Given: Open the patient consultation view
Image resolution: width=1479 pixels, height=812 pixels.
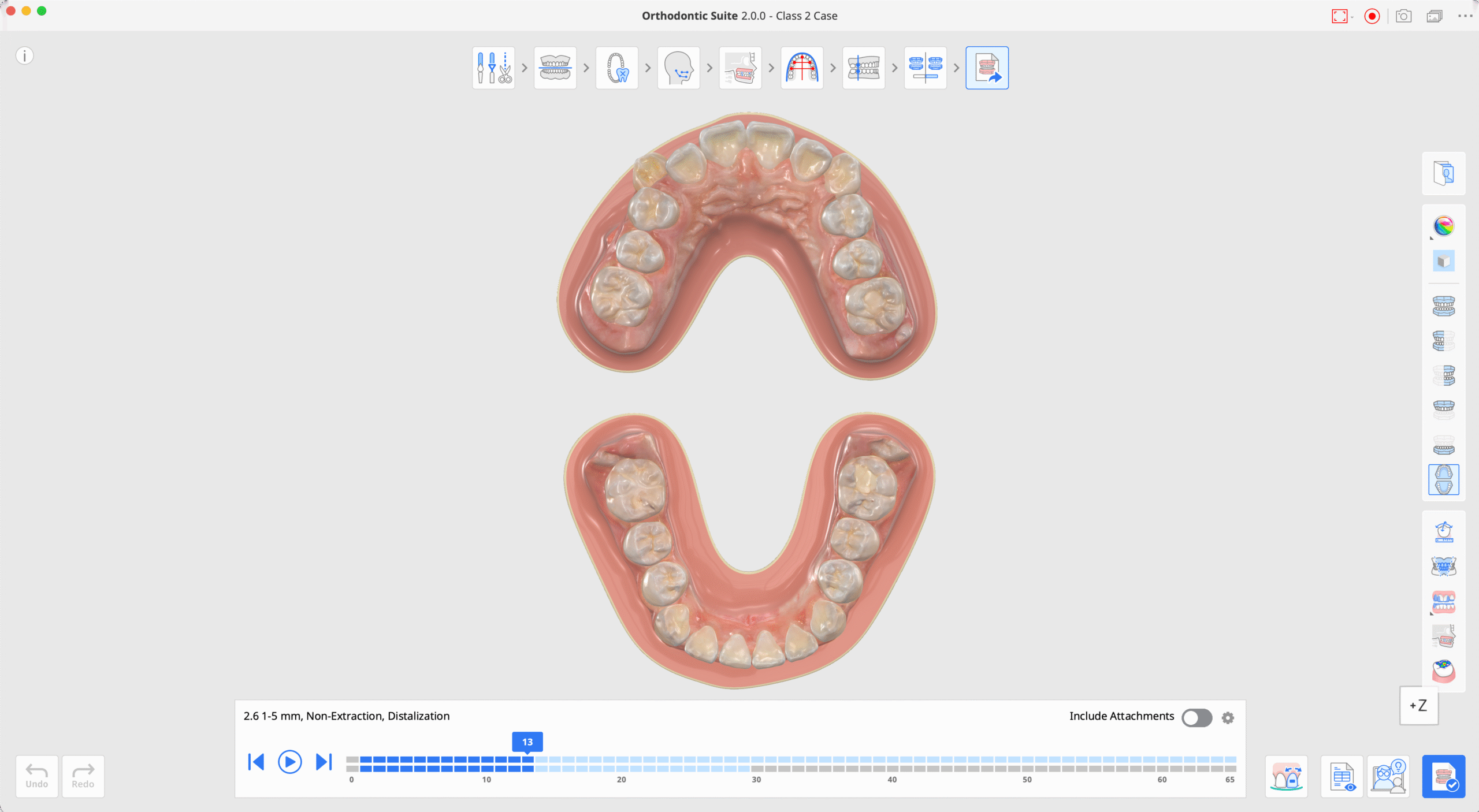Looking at the screenshot, I should (1388, 776).
